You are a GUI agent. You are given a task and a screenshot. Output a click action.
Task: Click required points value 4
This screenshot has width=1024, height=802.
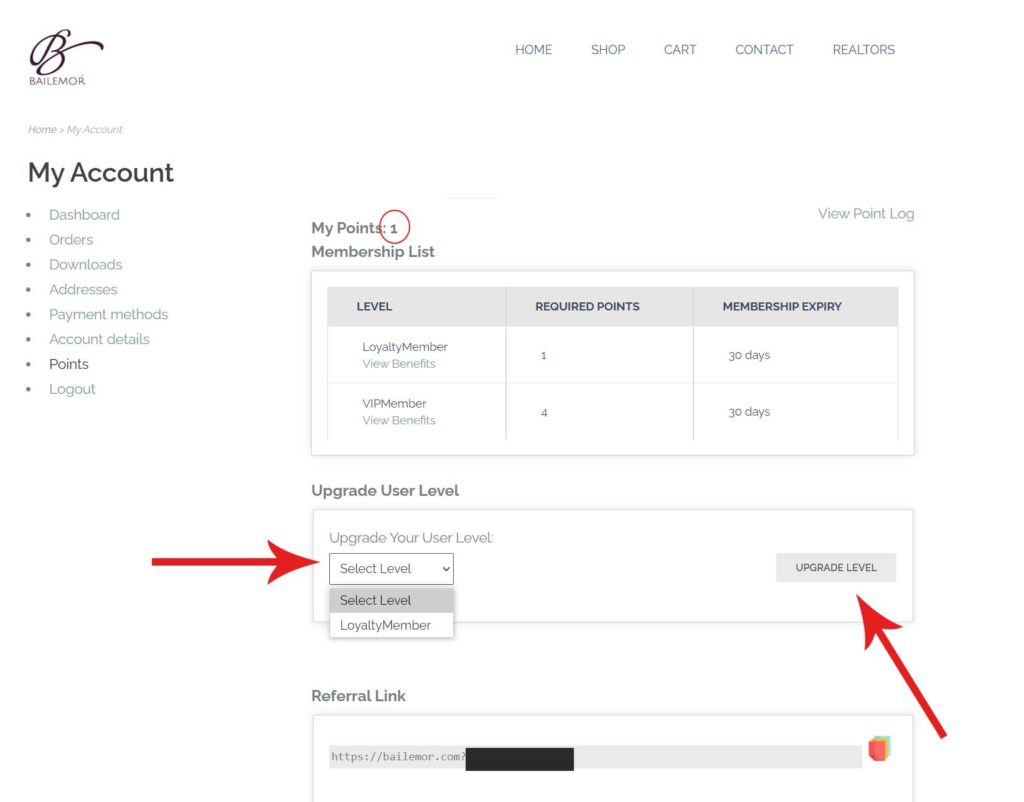pos(544,413)
